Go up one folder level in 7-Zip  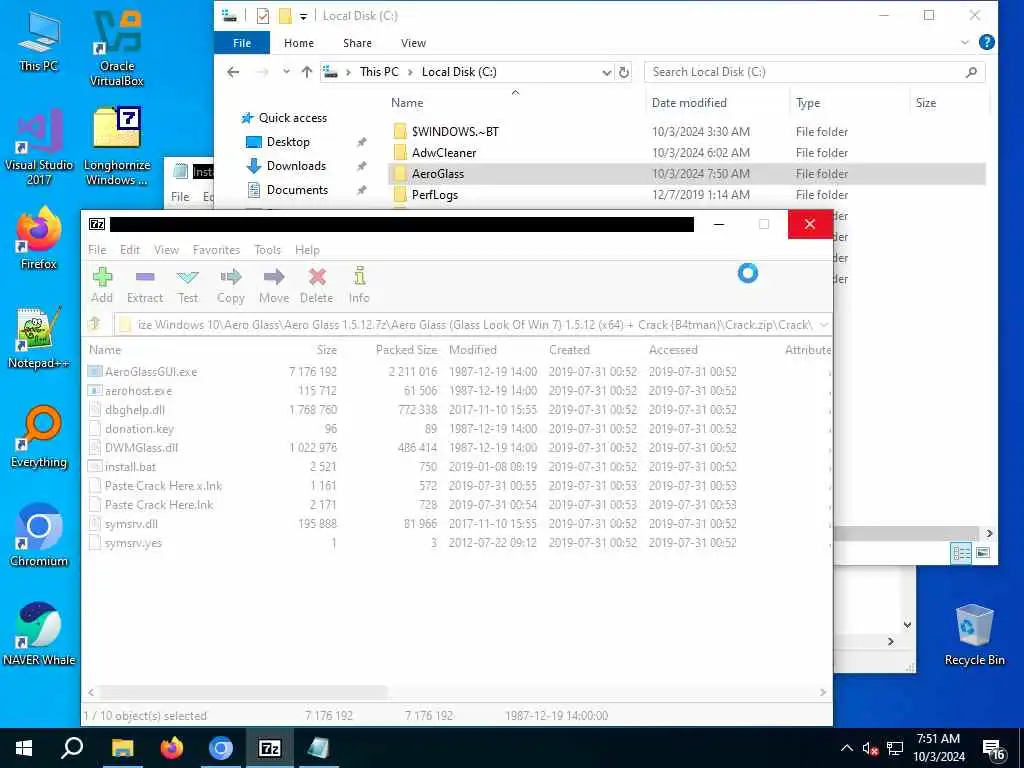tap(95, 324)
